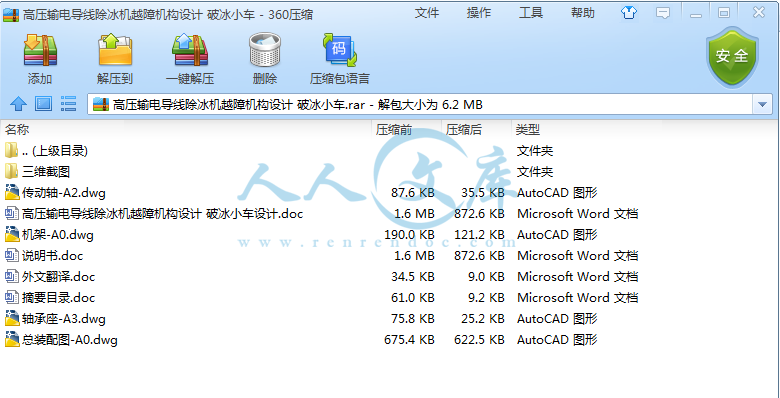The image size is (780, 398).
Task: Open the 工具 menu
Action: [x=531, y=13]
